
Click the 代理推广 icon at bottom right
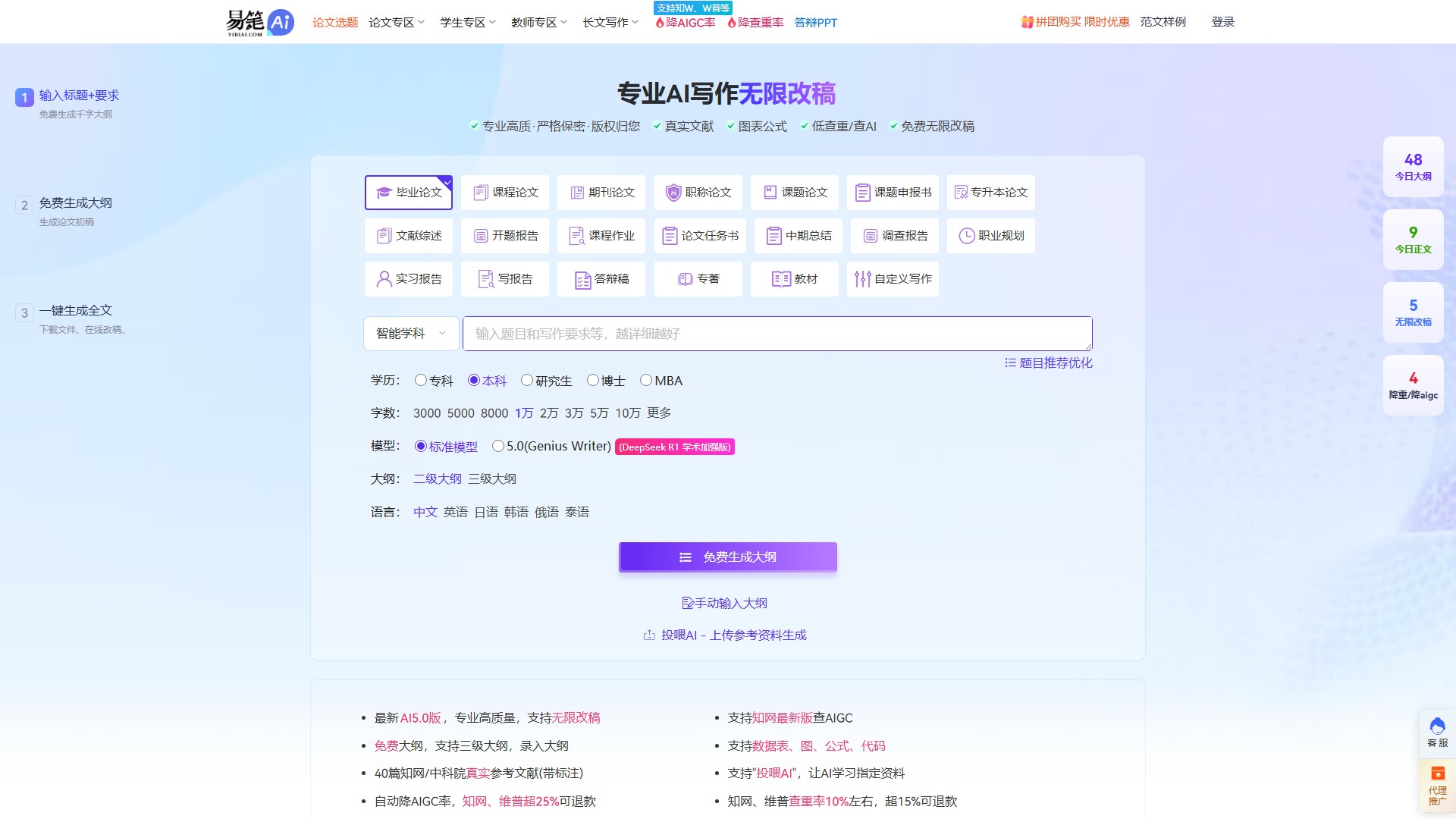1437,773
